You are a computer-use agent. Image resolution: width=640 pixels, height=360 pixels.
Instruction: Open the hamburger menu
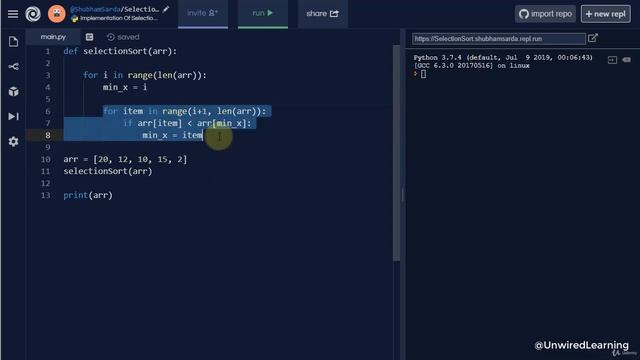13,14
